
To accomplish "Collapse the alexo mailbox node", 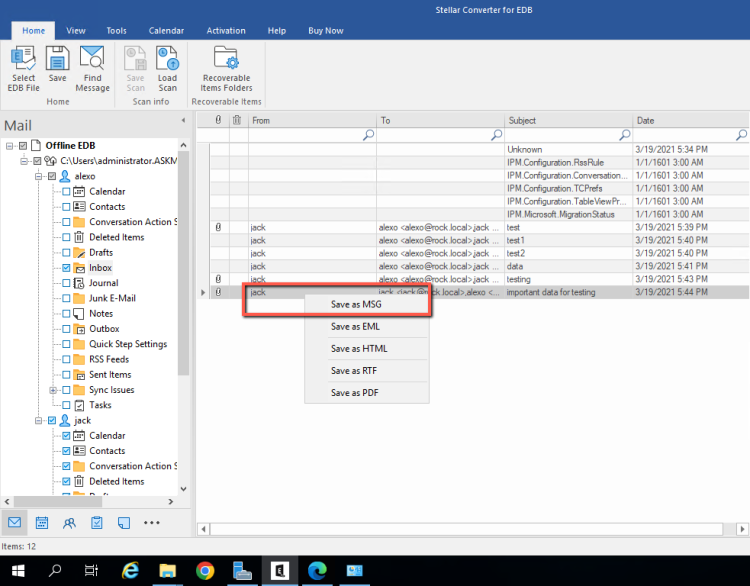I will pos(38,176).
